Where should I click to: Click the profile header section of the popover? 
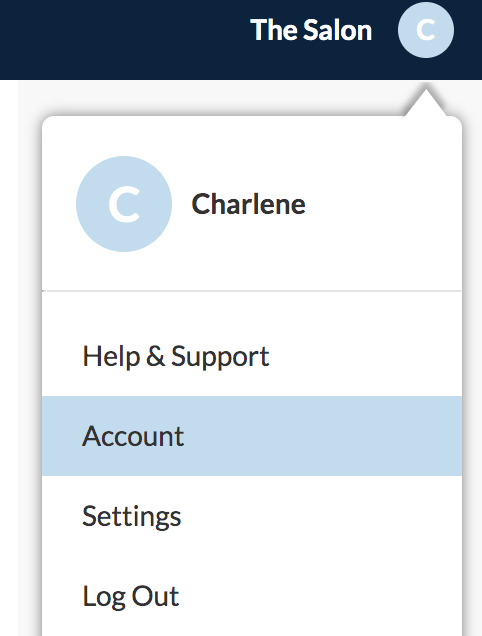coord(252,204)
